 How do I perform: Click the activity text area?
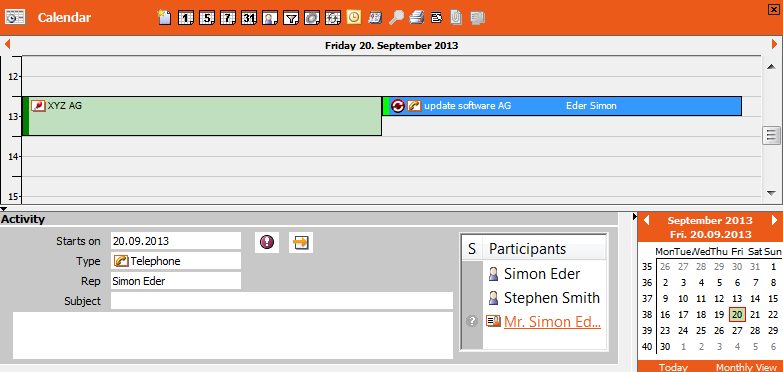click(x=233, y=336)
